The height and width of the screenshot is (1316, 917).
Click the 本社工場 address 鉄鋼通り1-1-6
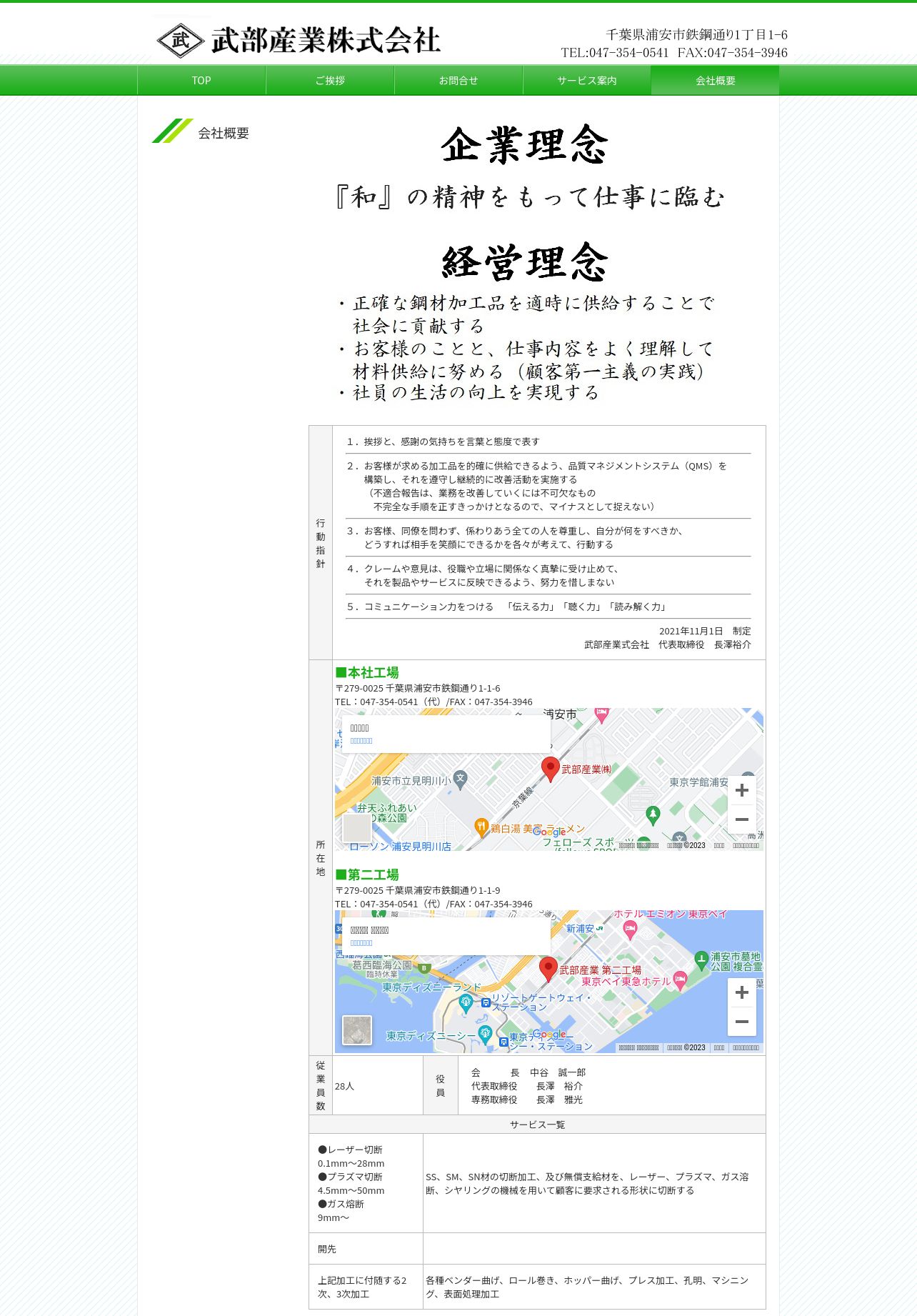tap(418, 689)
